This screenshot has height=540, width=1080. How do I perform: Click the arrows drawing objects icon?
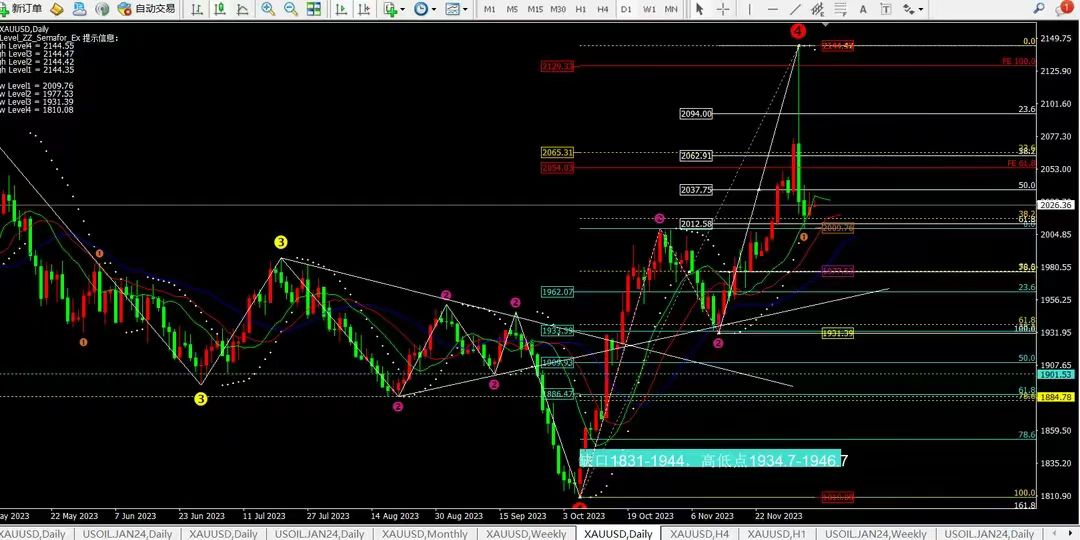pos(909,9)
